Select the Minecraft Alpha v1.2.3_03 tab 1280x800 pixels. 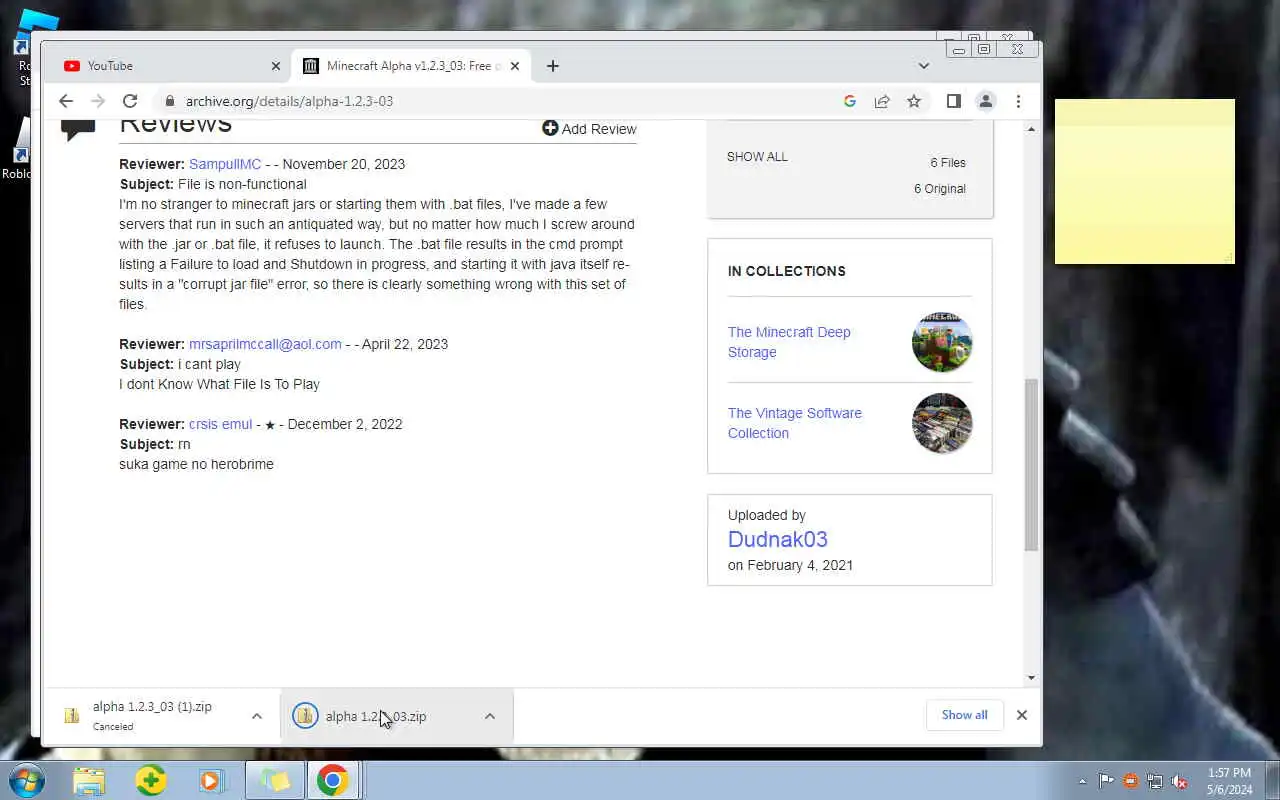(411, 66)
